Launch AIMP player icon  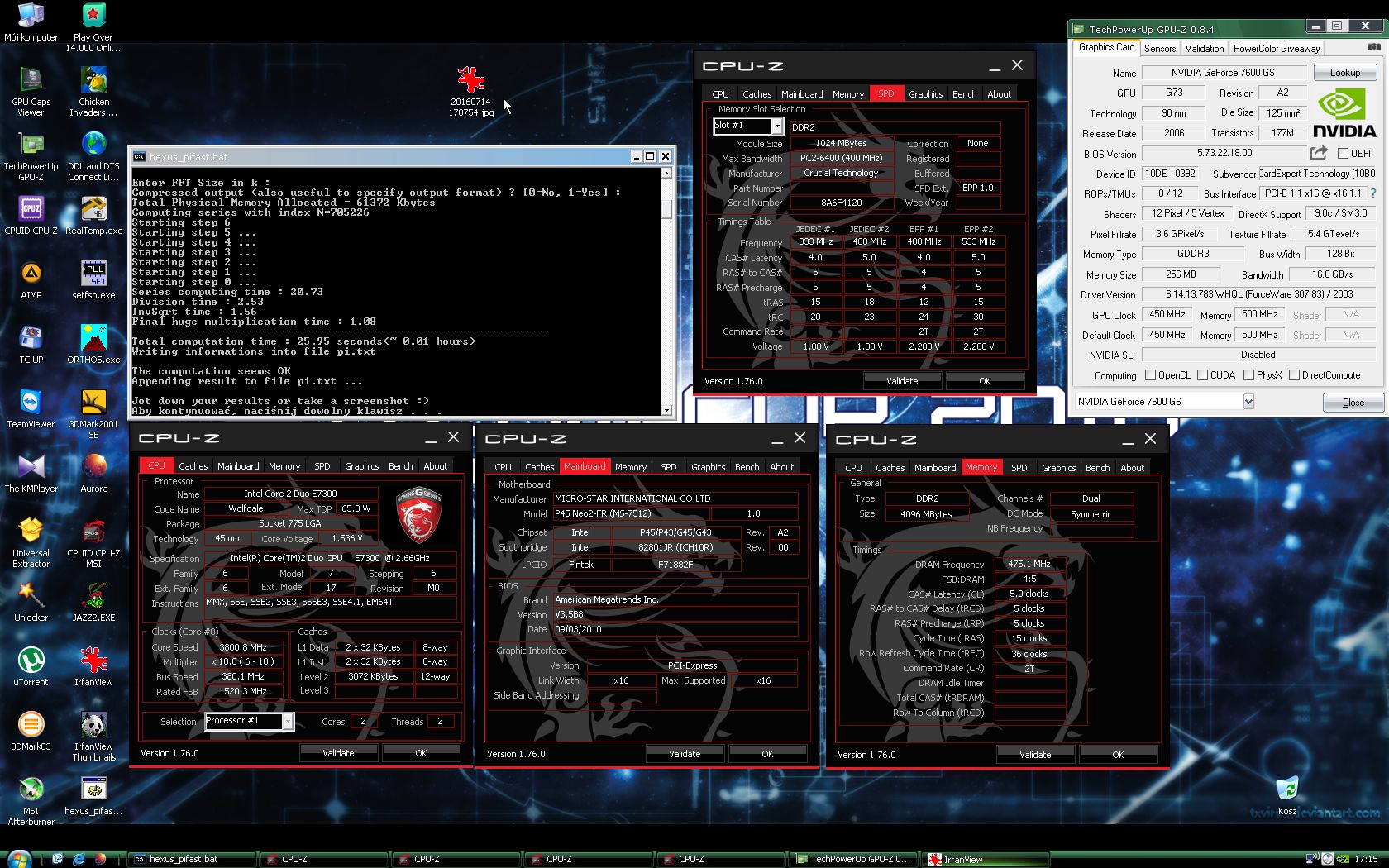pos(31,279)
